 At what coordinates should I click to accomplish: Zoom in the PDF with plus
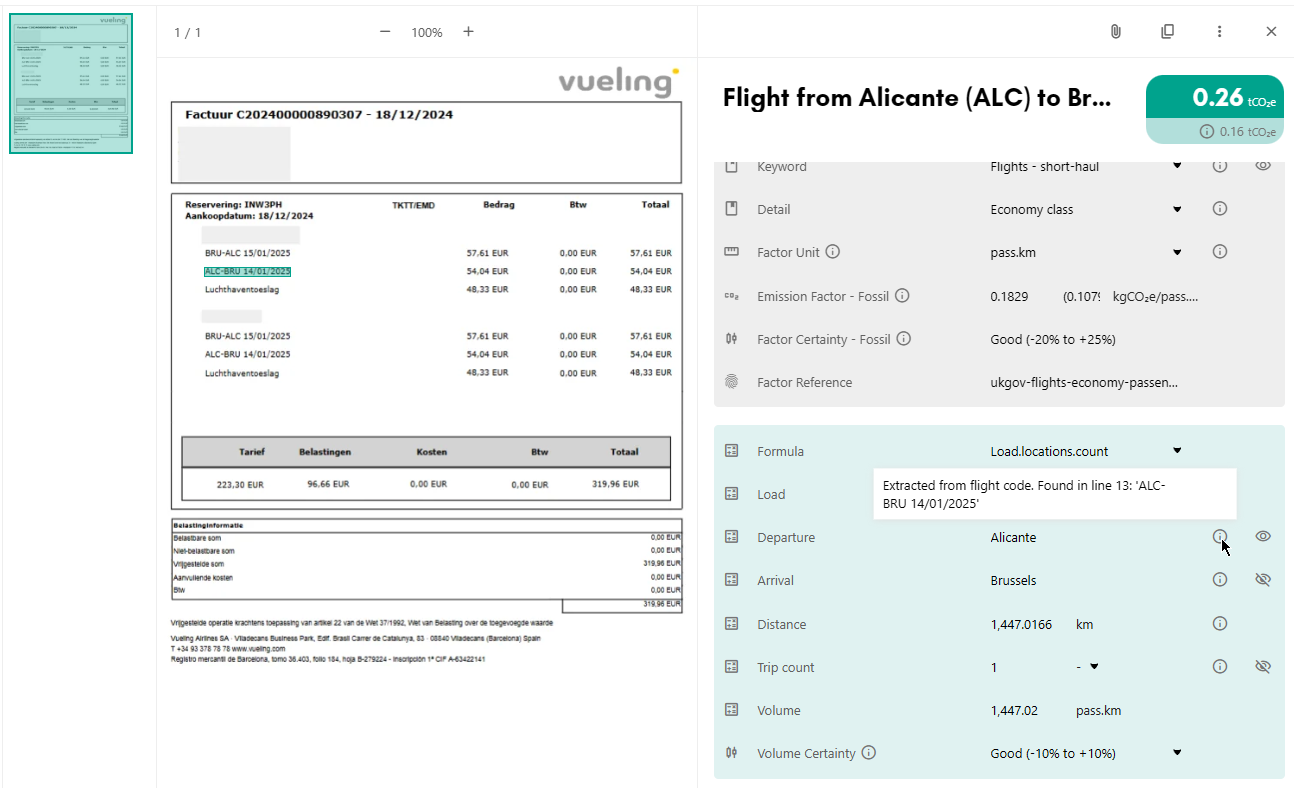pyautogui.click(x=468, y=32)
